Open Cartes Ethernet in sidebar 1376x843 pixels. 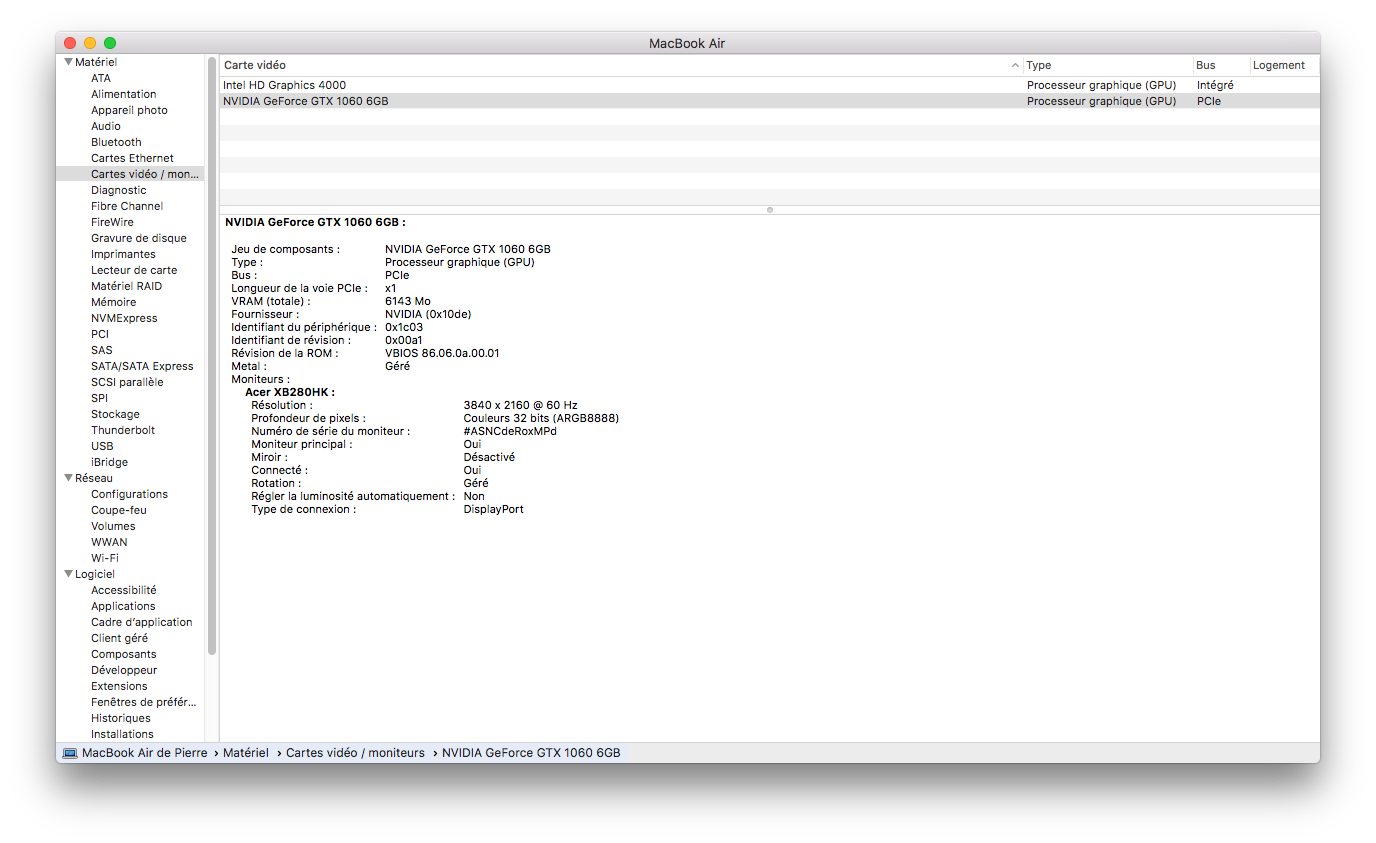132,158
